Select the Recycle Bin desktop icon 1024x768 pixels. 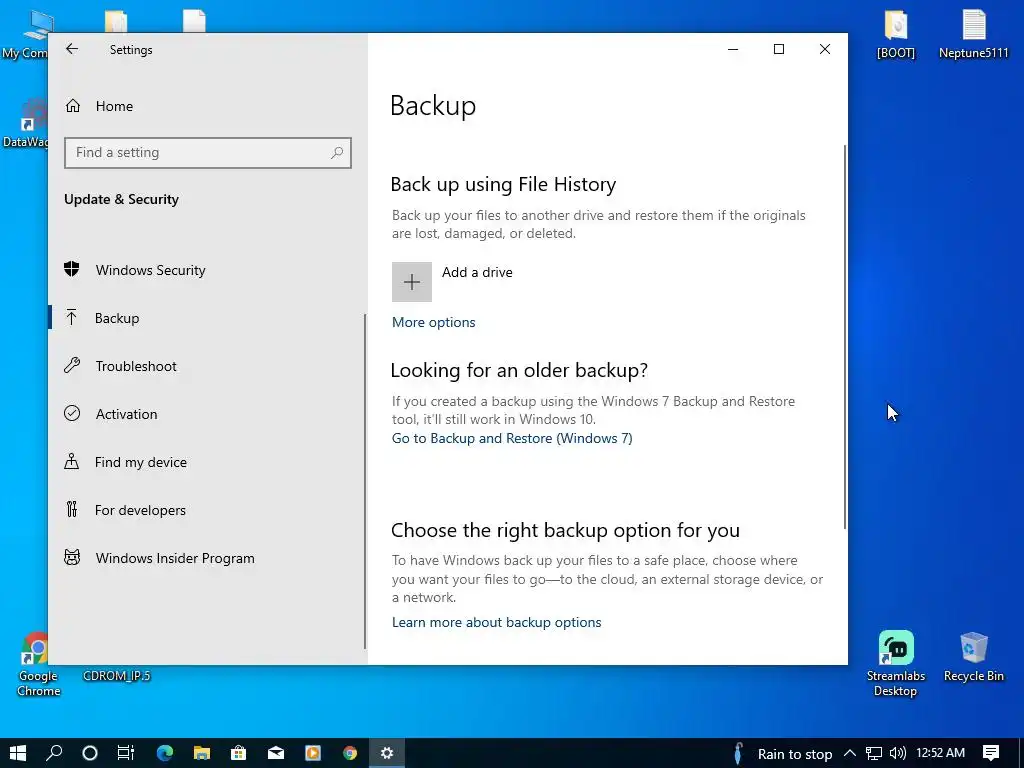click(974, 657)
